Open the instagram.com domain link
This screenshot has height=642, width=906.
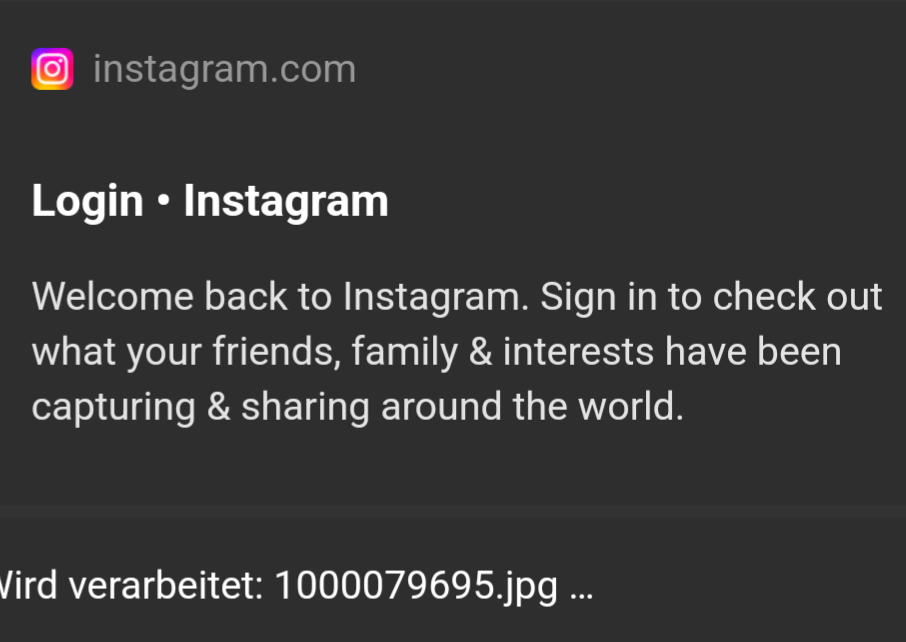pos(224,69)
